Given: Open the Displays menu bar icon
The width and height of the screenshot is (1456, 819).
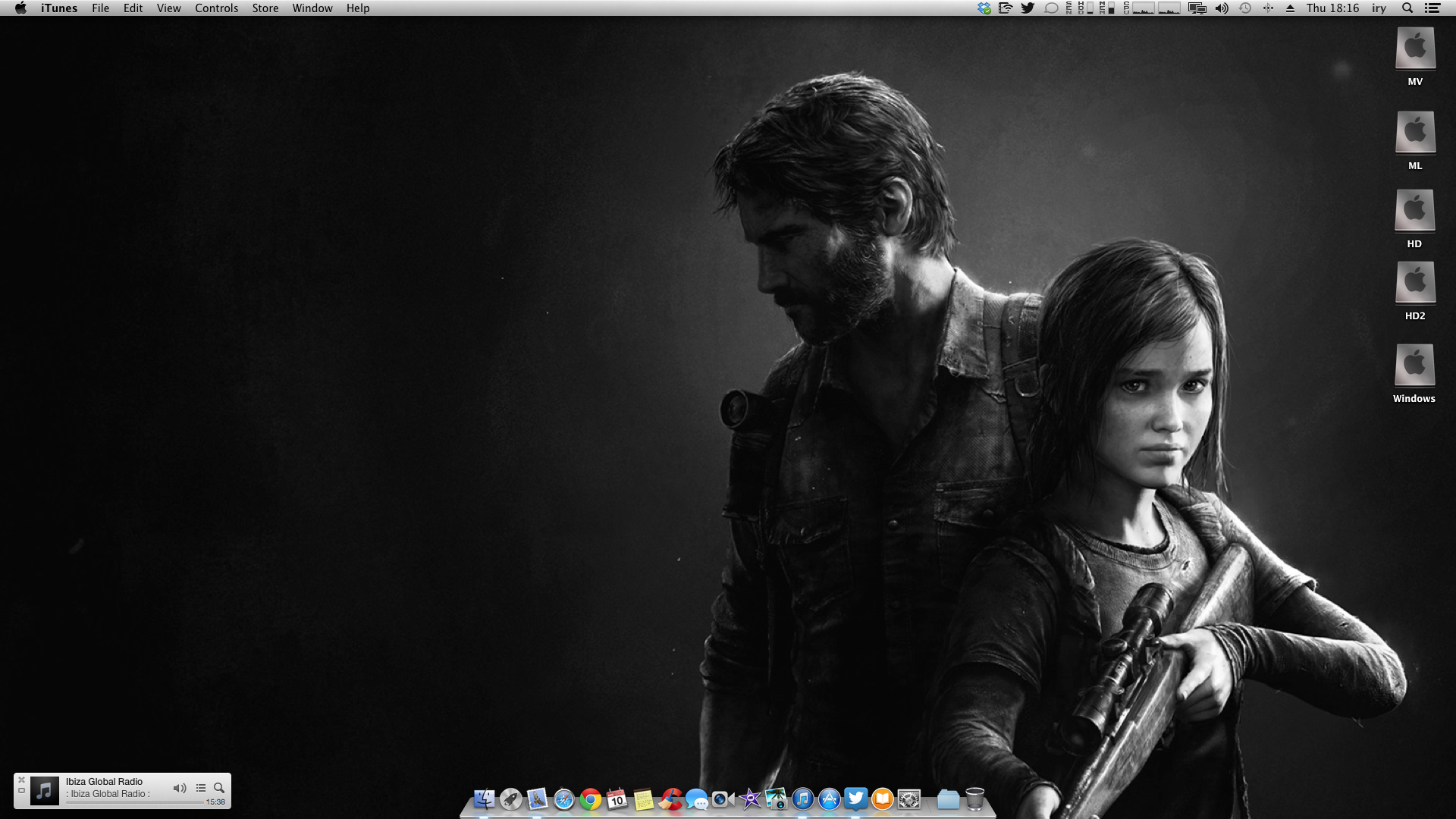Looking at the screenshot, I should tap(1197, 8).
